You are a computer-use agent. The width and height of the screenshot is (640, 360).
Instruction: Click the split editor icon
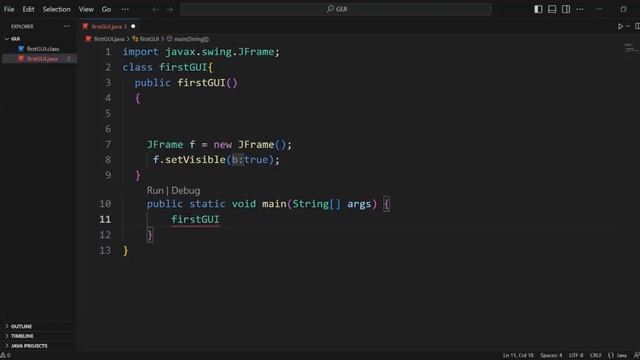tap(637, 26)
